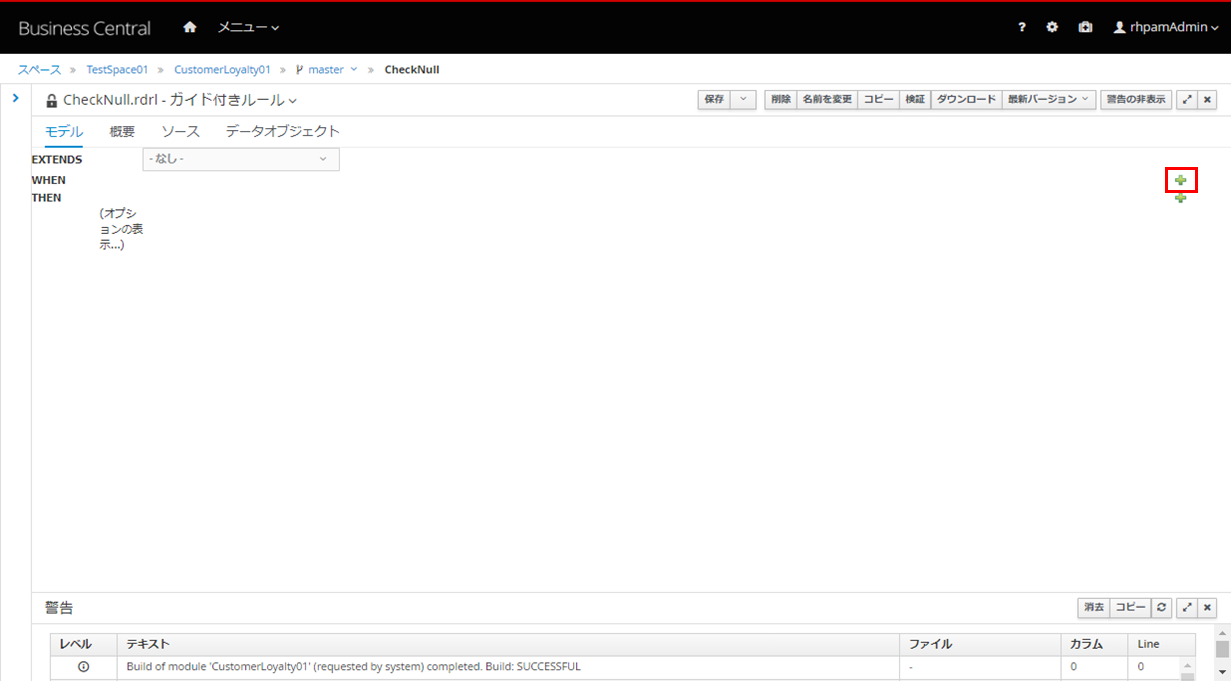Click the Line column header
The image size is (1231, 681).
[x=1161, y=644]
